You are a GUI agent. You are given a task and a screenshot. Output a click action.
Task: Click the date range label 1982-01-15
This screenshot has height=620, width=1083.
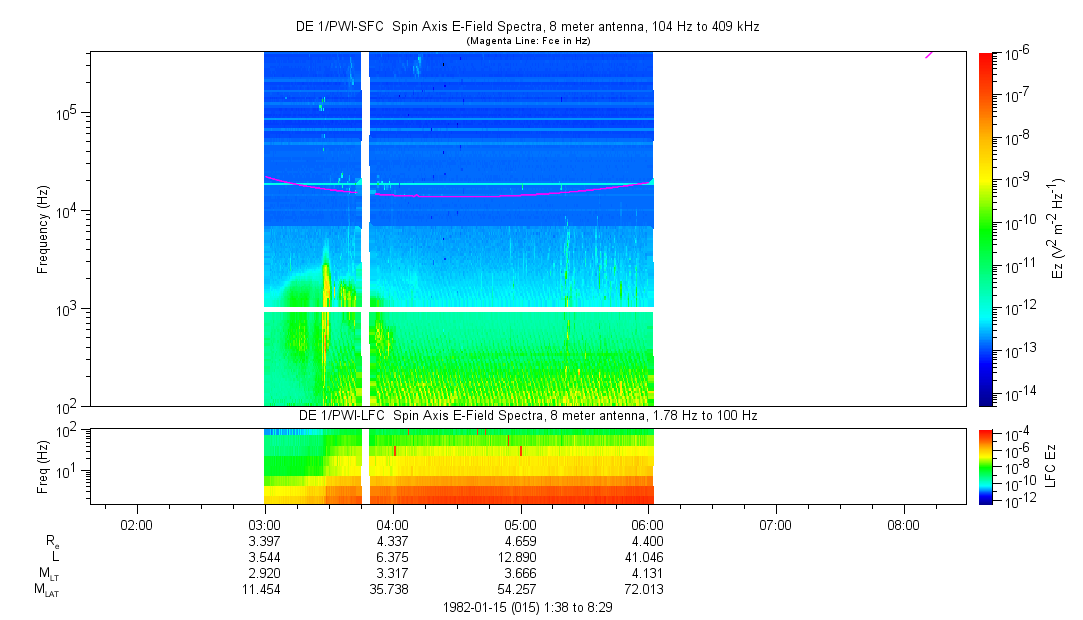(x=526, y=607)
